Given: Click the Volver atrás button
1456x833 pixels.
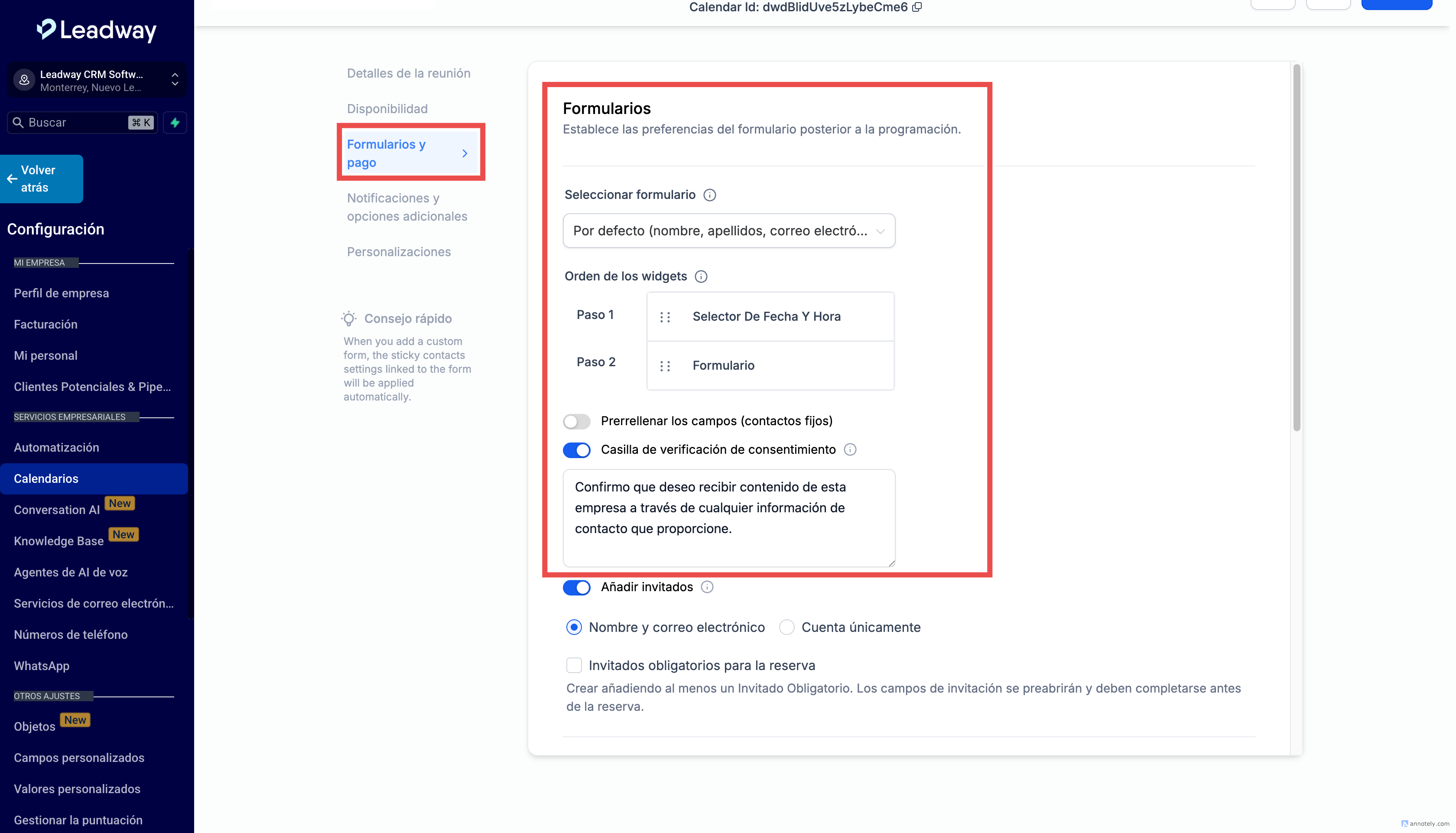Looking at the screenshot, I should point(41,179).
